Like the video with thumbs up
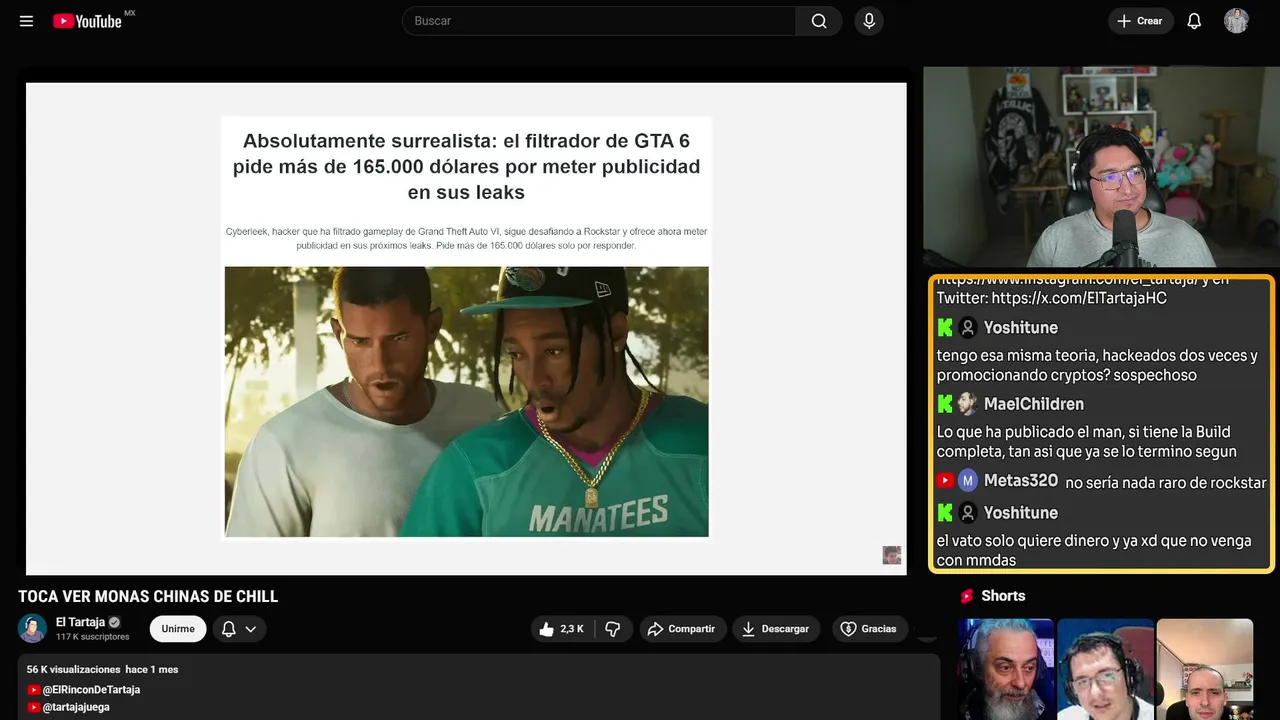The height and width of the screenshot is (720, 1280). (562, 629)
